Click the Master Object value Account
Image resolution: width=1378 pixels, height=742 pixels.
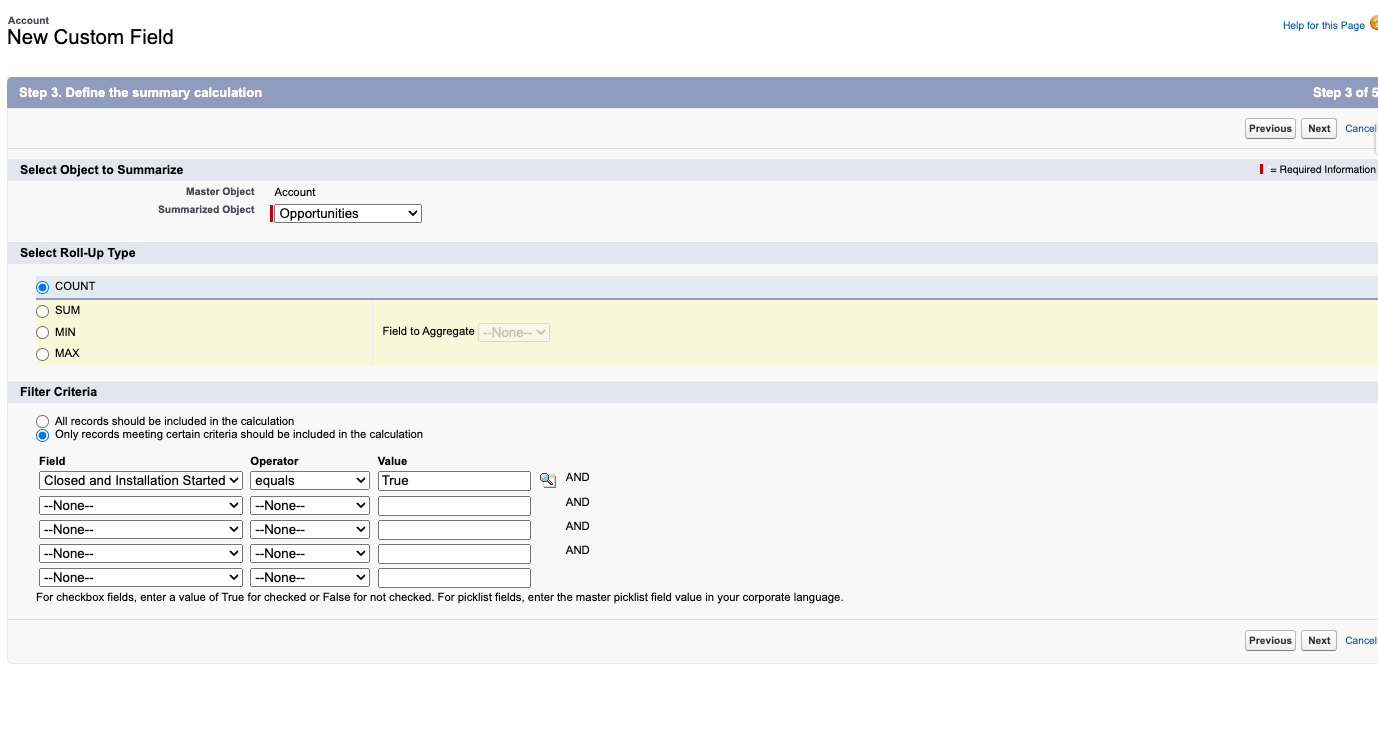pos(295,192)
